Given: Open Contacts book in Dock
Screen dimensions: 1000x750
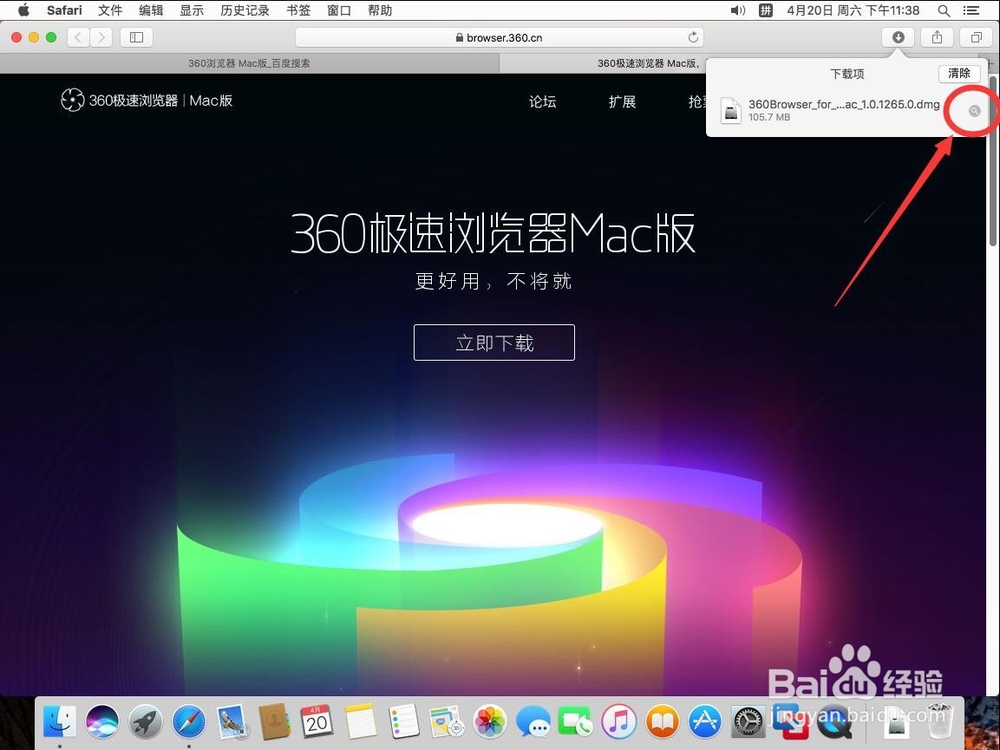Looking at the screenshot, I should click(x=275, y=722).
